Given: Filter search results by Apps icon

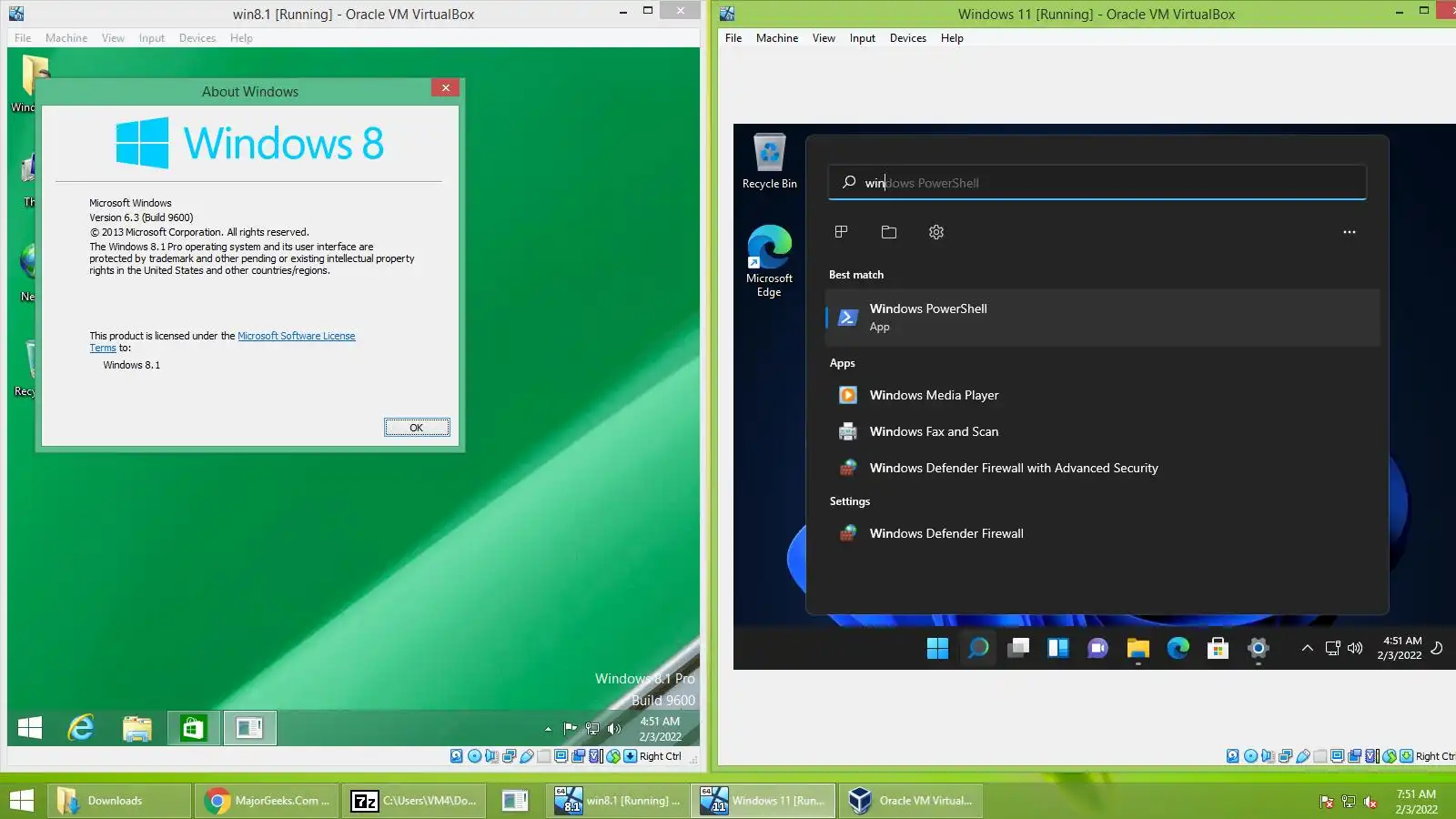Looking at the screenshot, I should coord(841,232).
